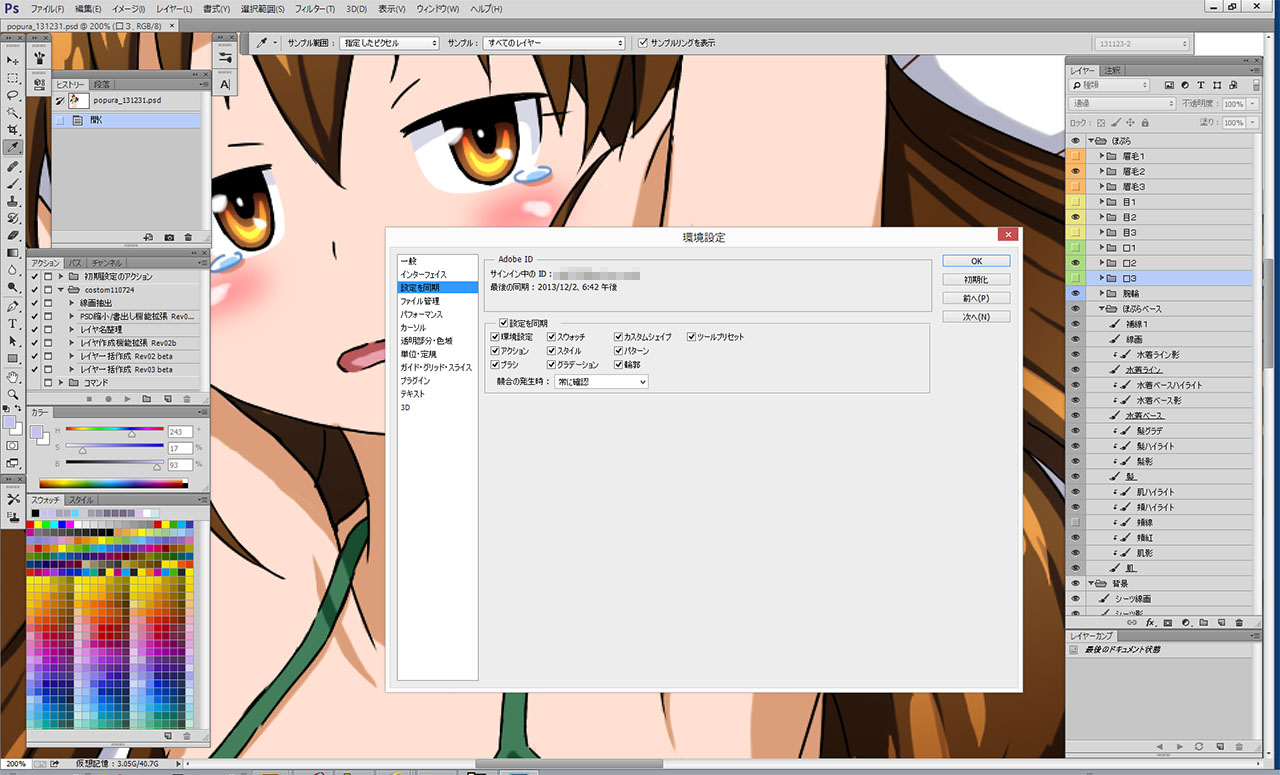Switch to the チャンネル tab
Screen dimensions: 1280x775
pos(106,262)
